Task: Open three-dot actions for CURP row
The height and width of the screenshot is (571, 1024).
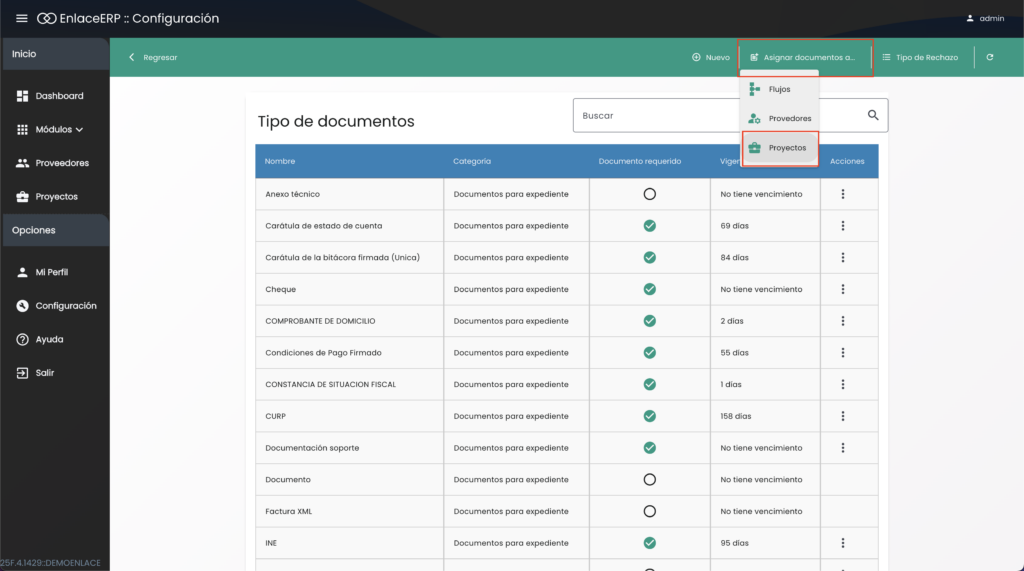Action: tap(843, 416)
